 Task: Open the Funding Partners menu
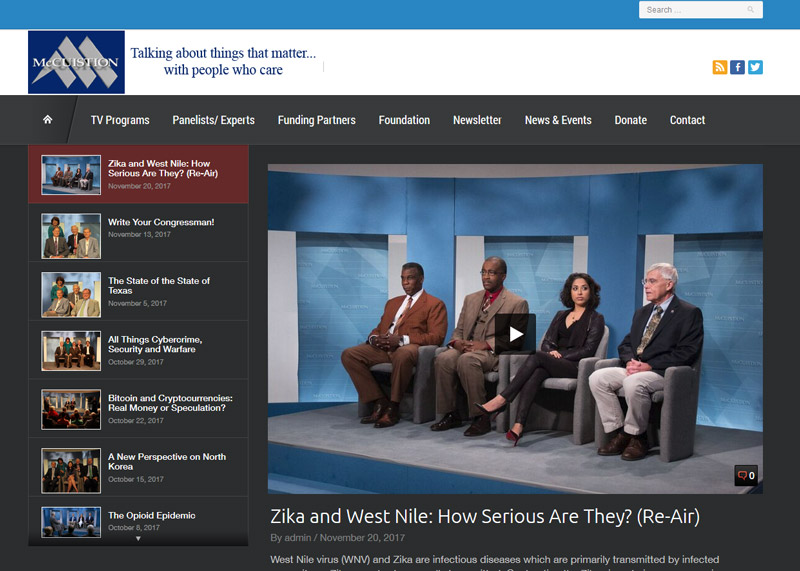pyautogui.click(x=316, y=120)
